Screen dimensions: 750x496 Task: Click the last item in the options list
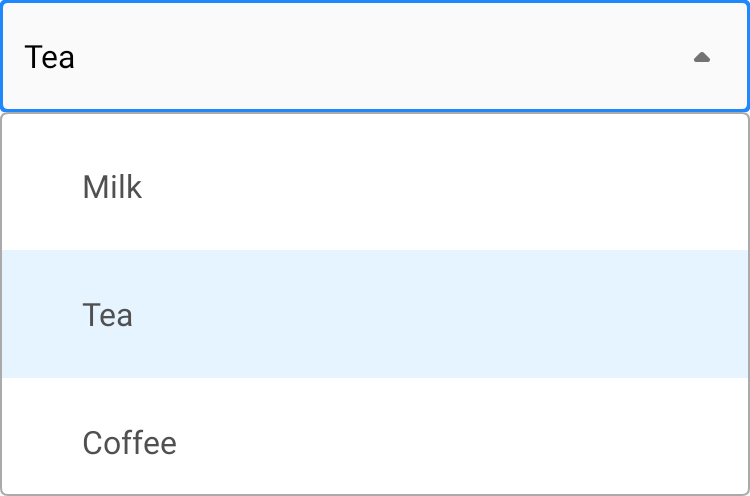(x=374, y=442)
